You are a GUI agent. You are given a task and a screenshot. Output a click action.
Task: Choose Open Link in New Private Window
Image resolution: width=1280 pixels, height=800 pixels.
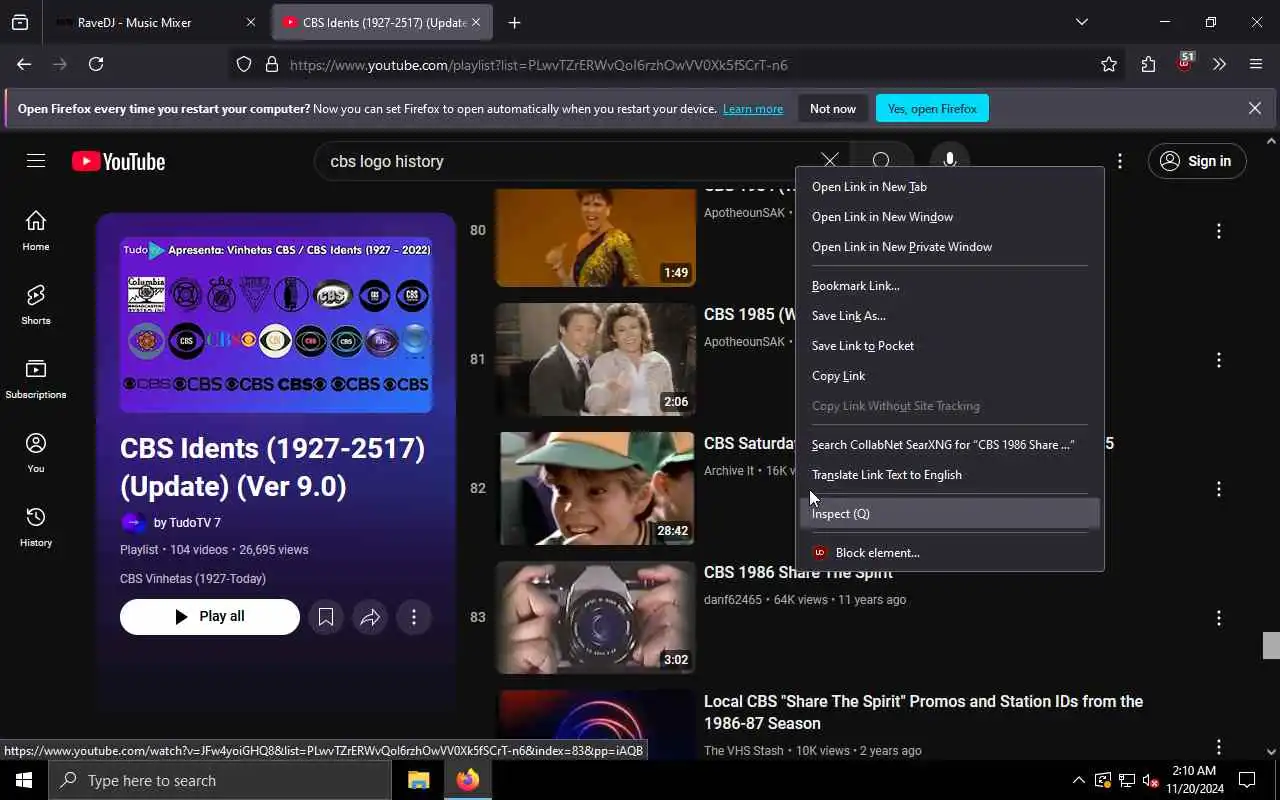tap(950, 247)
